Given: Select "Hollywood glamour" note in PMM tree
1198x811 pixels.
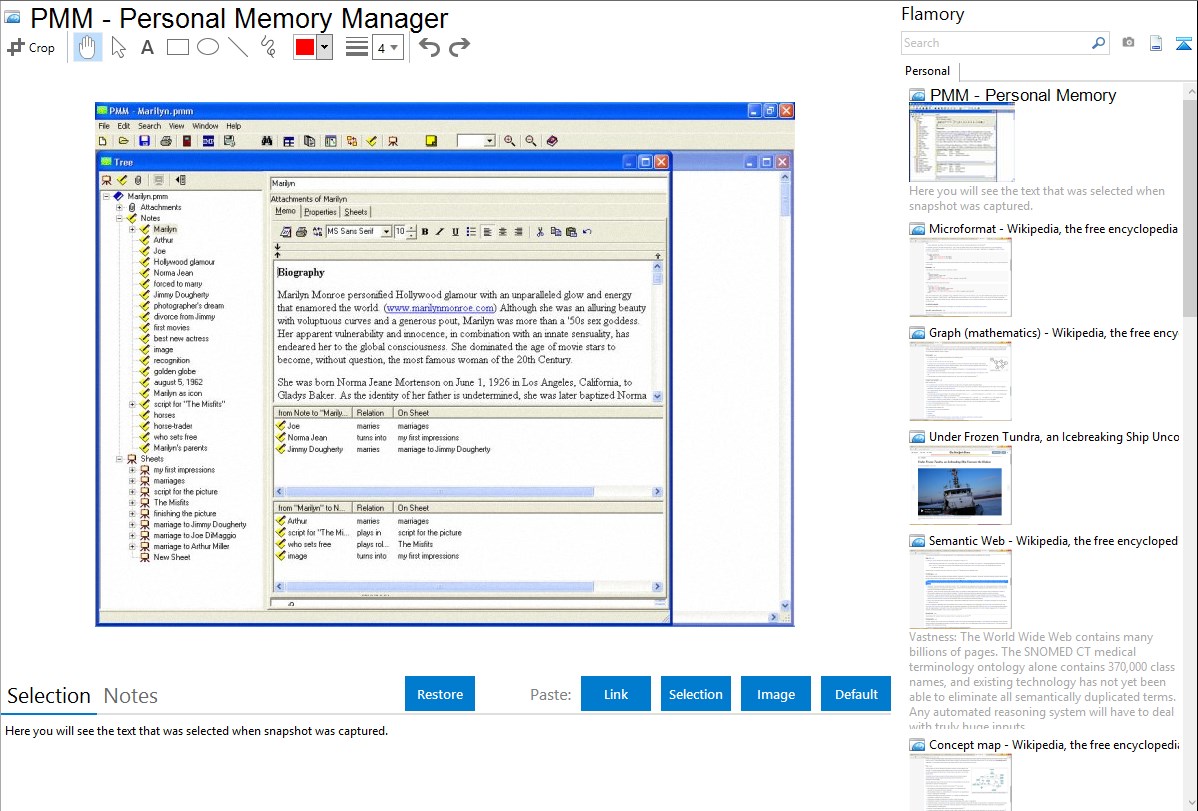Looking at the screenshot, I should pos(183,261).
